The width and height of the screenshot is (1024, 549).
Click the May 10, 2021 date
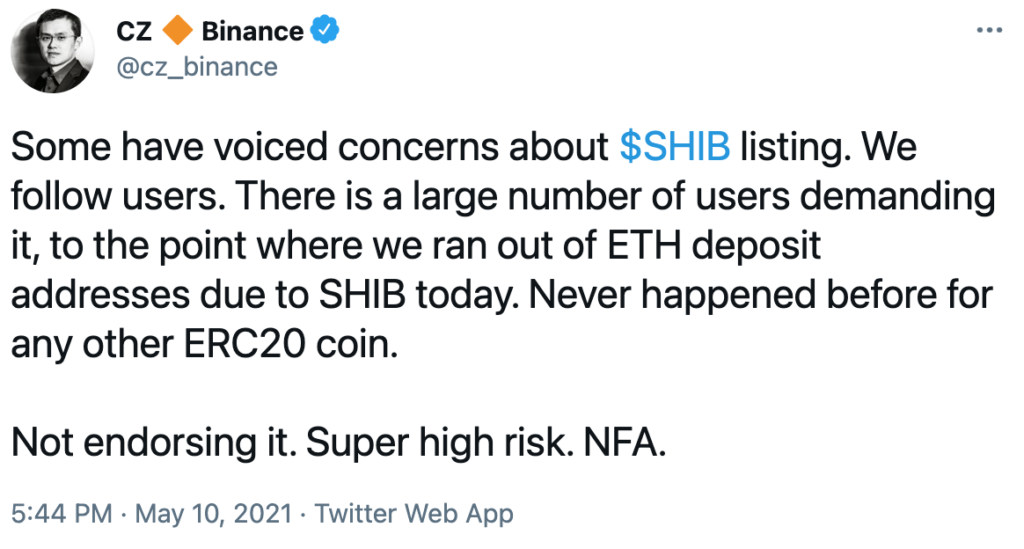click(213, 513)
